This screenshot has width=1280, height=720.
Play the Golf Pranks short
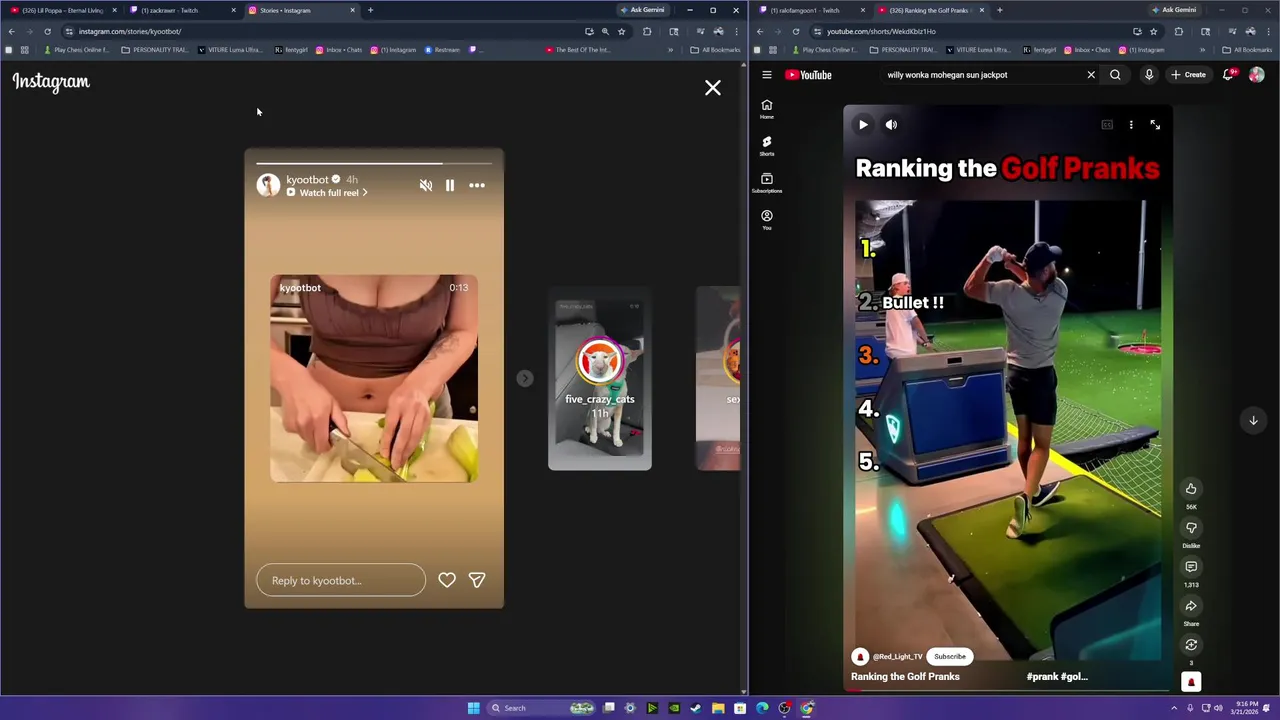863,125
